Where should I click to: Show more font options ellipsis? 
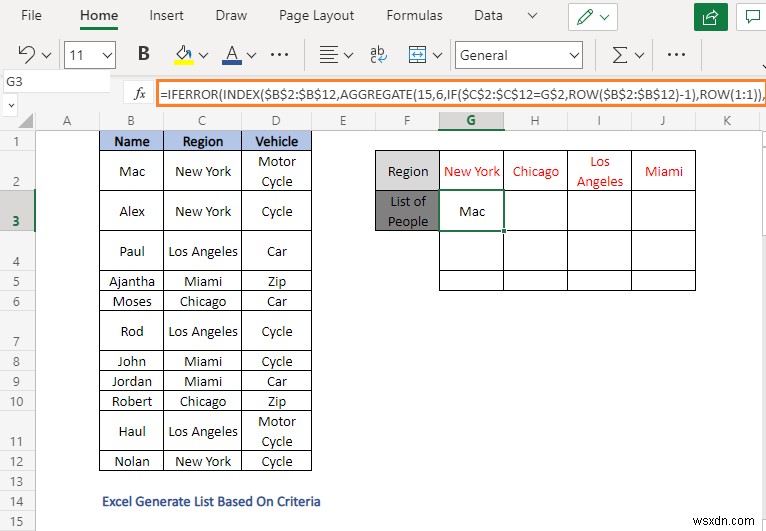point(279,55)
